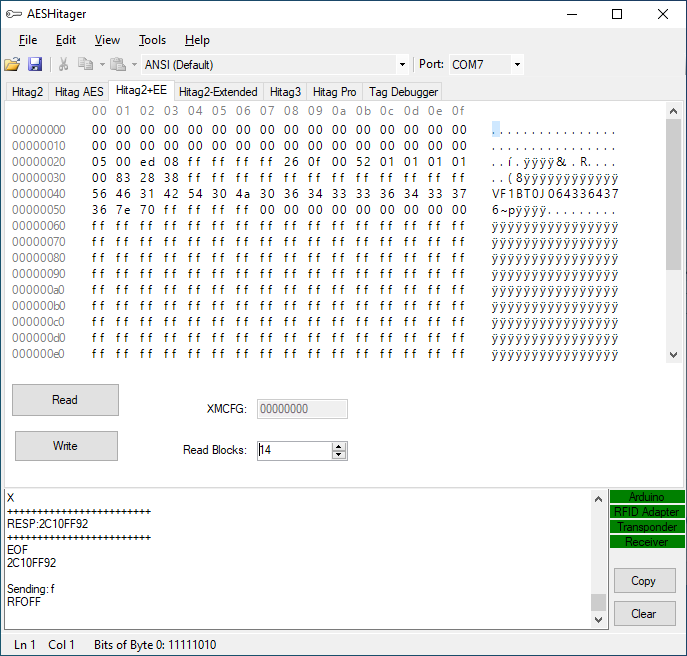The image size is (687, 656).
Task: Expand the COM7 port dropdown
Action: tap(517, 65)
